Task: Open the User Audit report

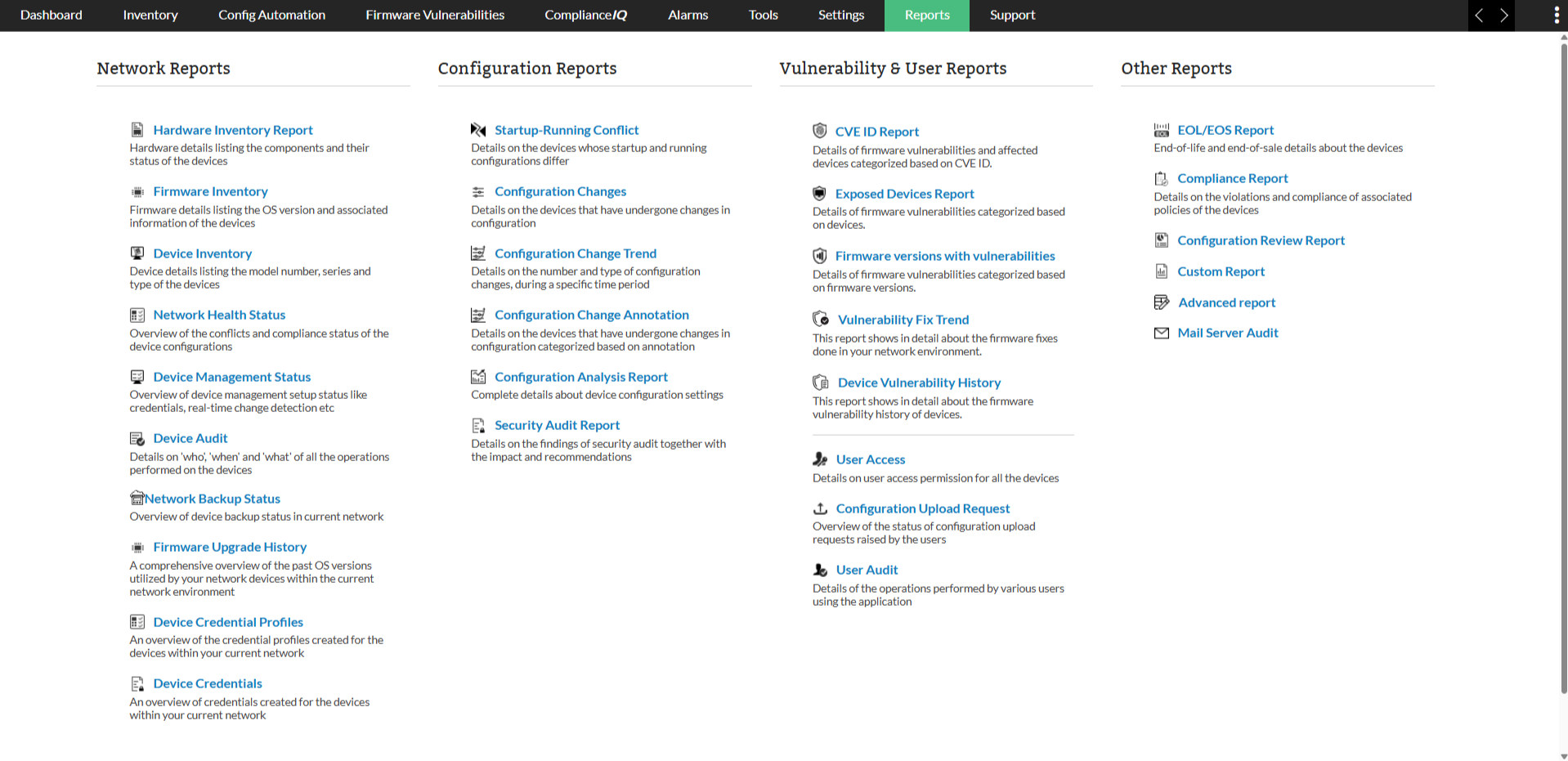Action: pyautogui.click(x=867, y=570)
